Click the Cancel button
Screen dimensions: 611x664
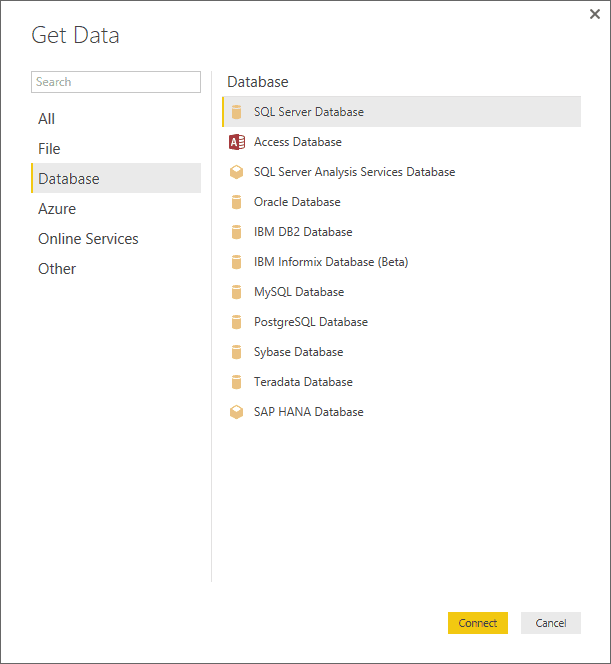[551, 623]
